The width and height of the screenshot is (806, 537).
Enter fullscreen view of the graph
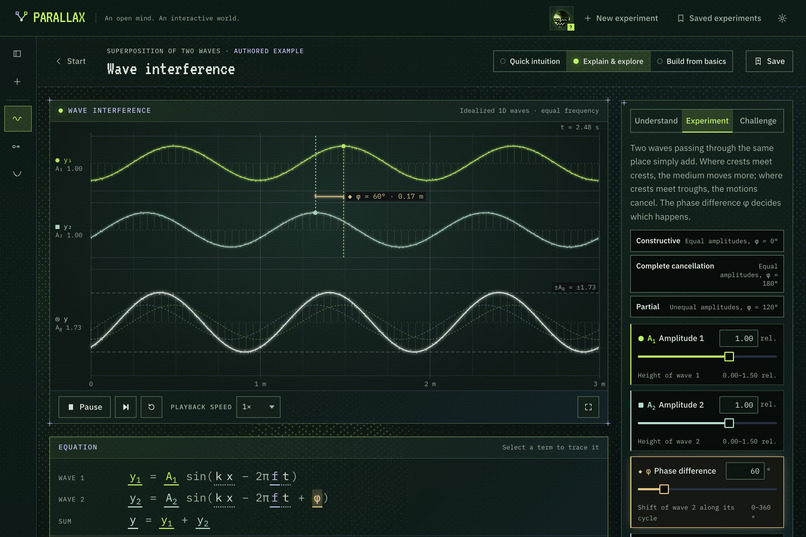tap(588, 407)
